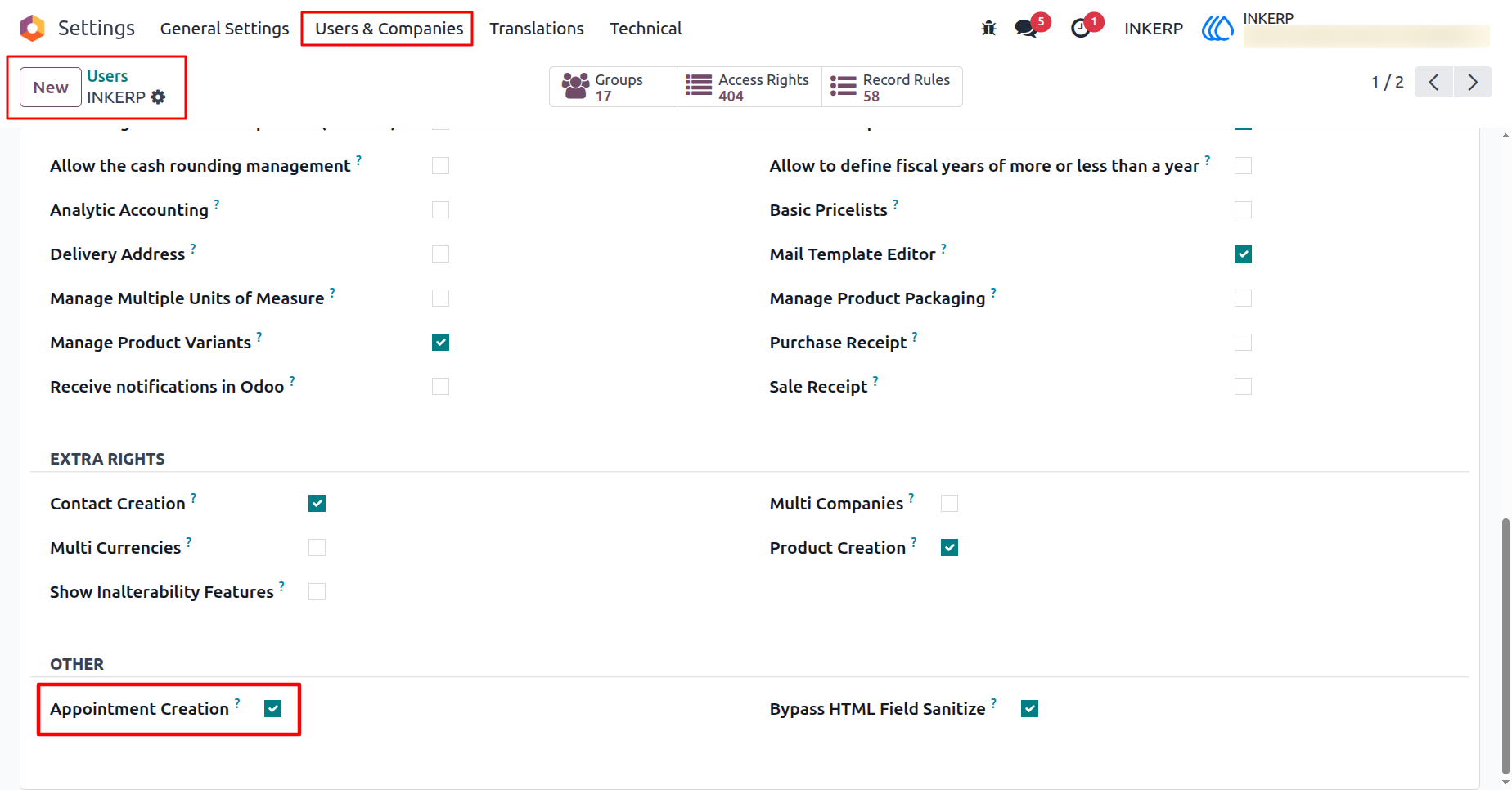Uncheck Contact Creation checkbox
The height and width of the screenshot is (790, 1512).
coord(317,504)
